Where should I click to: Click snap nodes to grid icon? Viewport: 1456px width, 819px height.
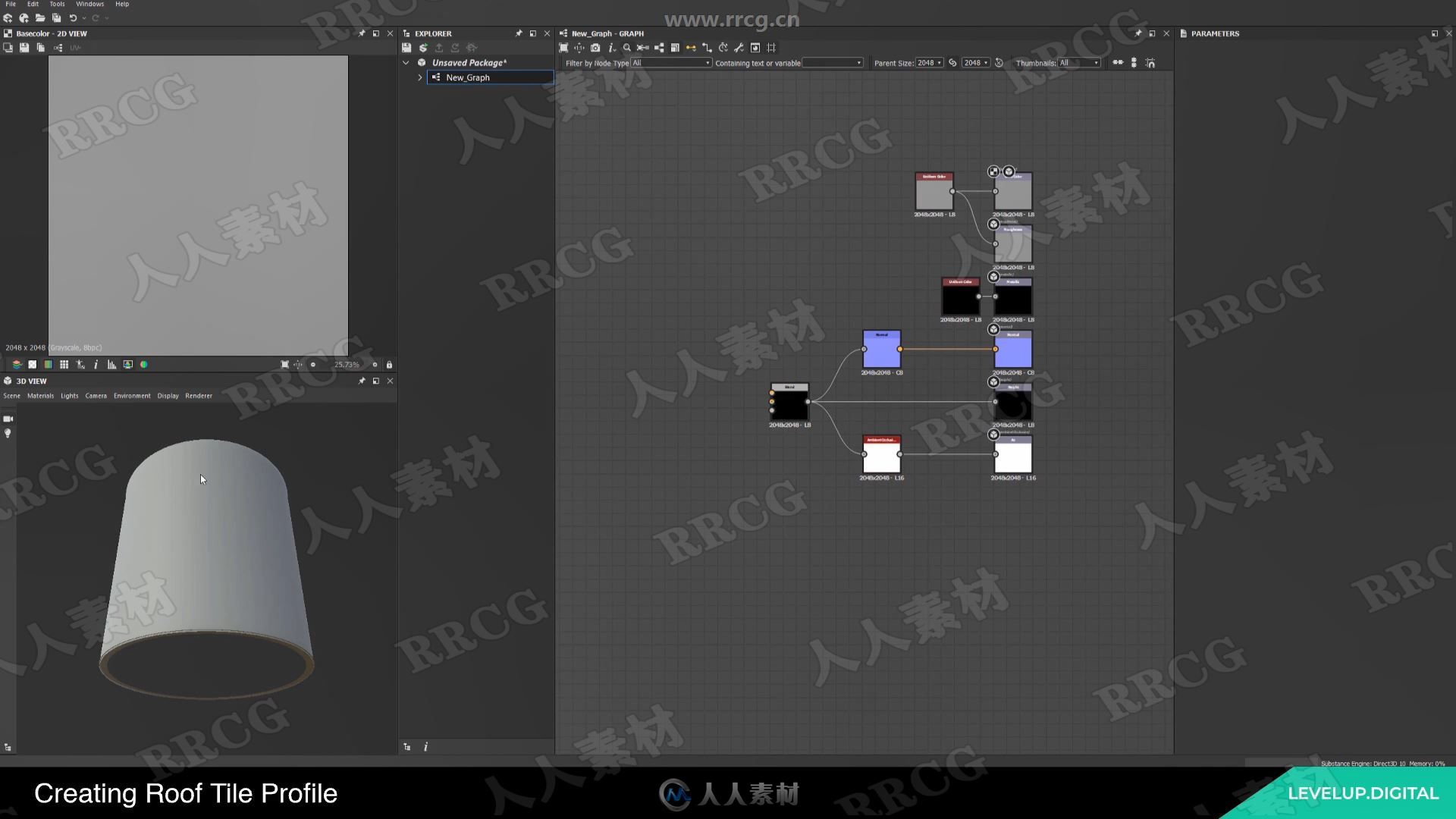point(1150,63)
